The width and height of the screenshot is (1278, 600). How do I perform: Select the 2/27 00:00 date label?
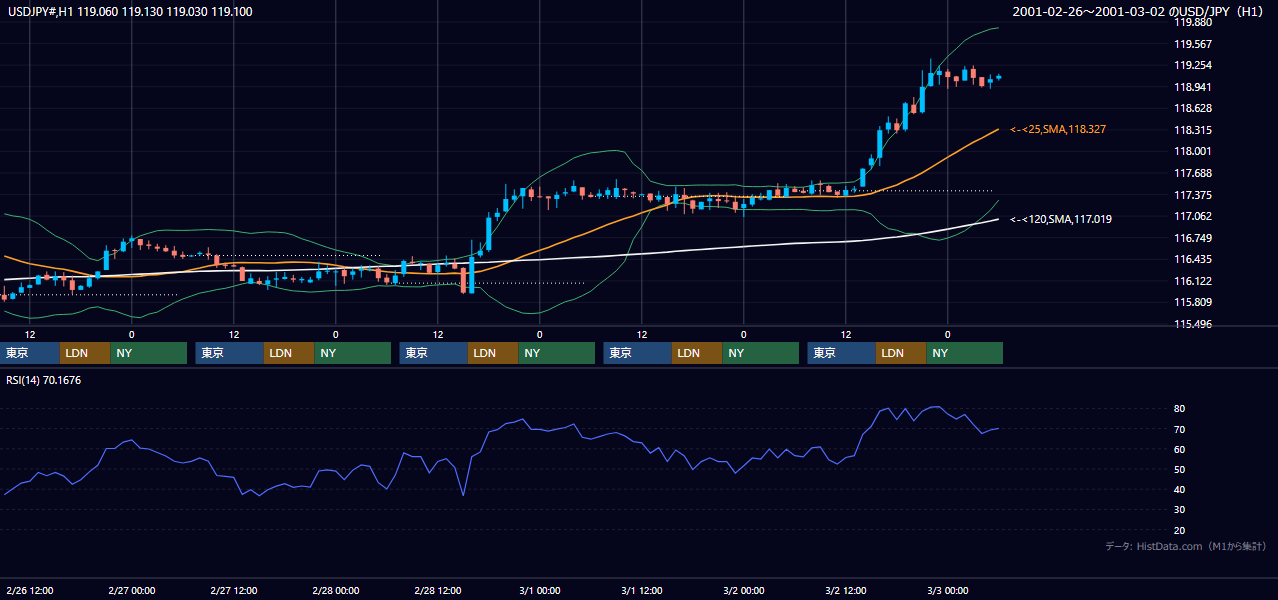[131, 591]
